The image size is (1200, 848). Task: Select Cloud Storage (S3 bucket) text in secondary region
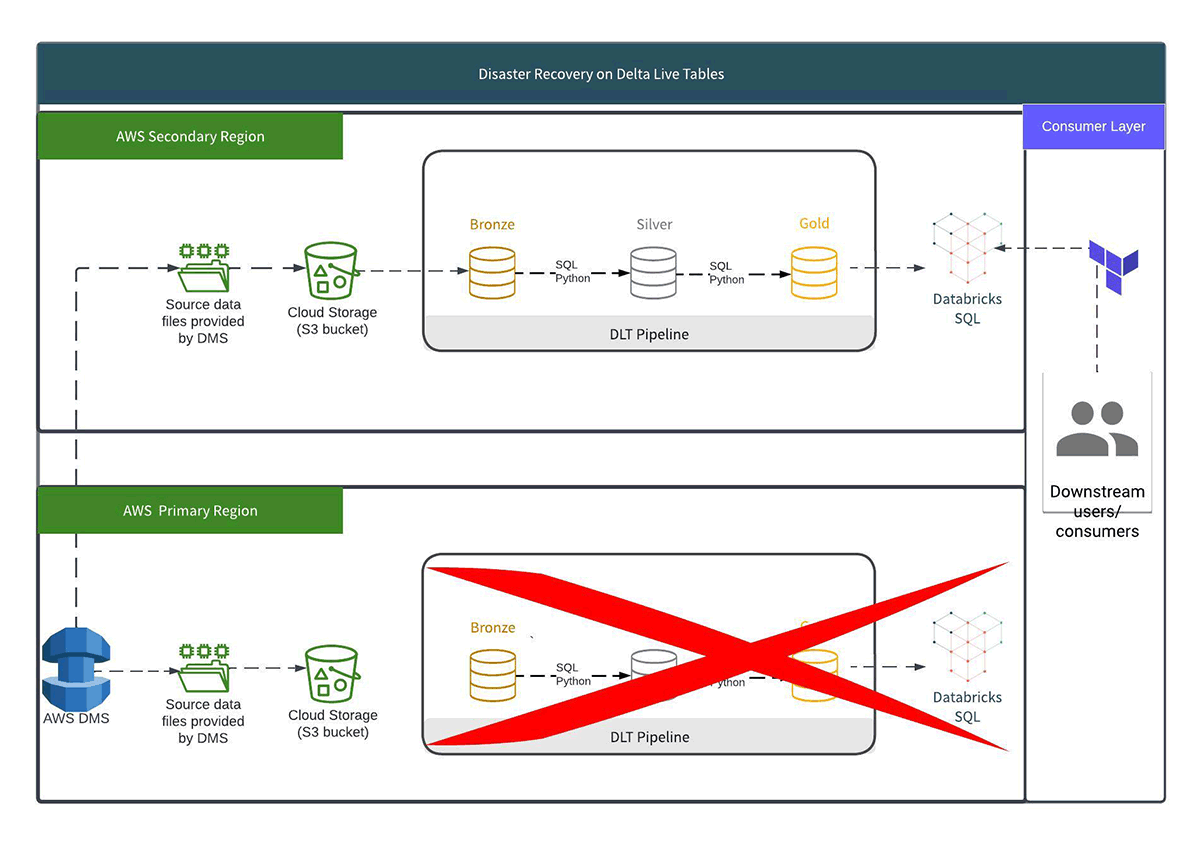click(333, 321)
